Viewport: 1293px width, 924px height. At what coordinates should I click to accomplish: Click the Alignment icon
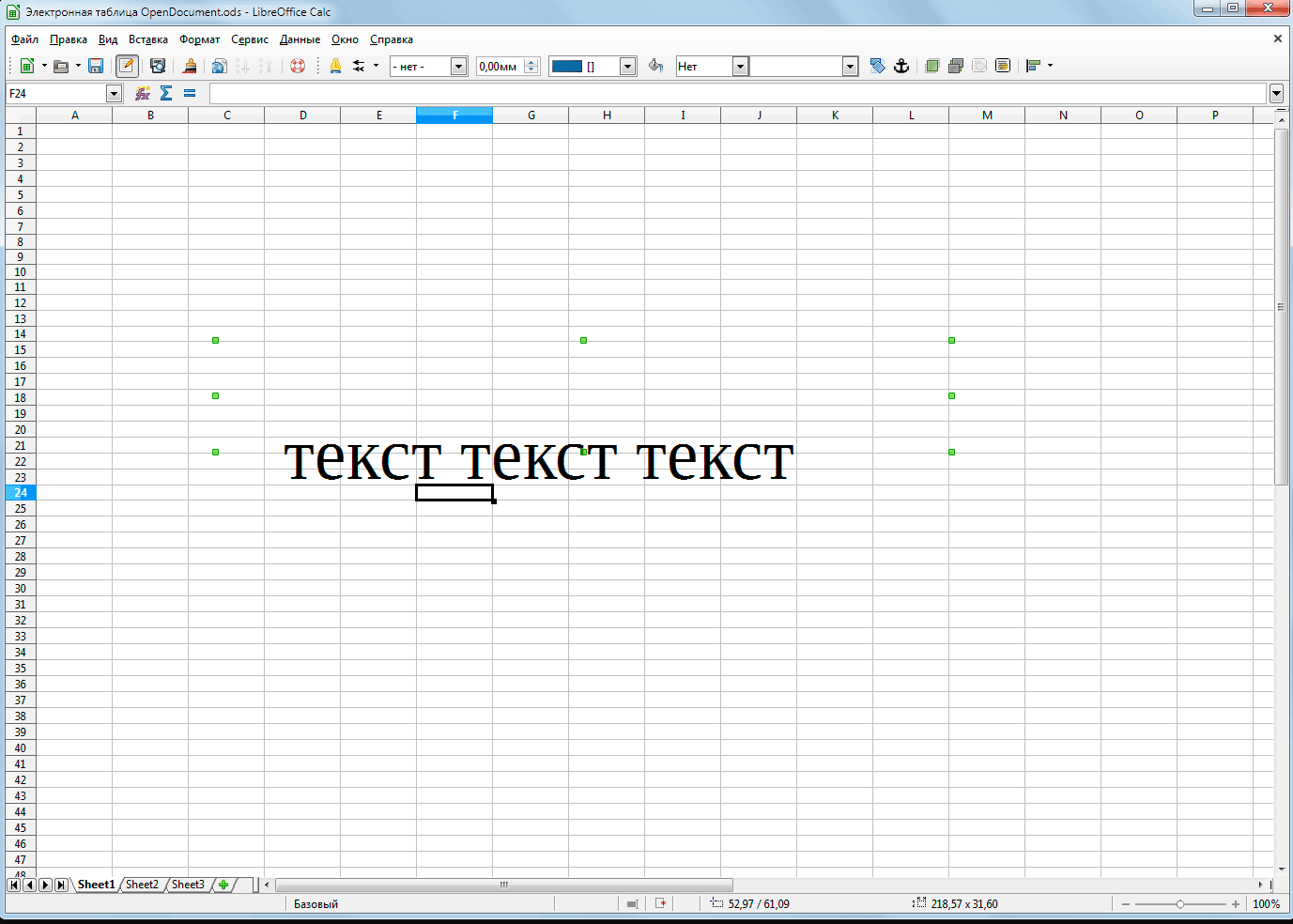(1033, 66)
